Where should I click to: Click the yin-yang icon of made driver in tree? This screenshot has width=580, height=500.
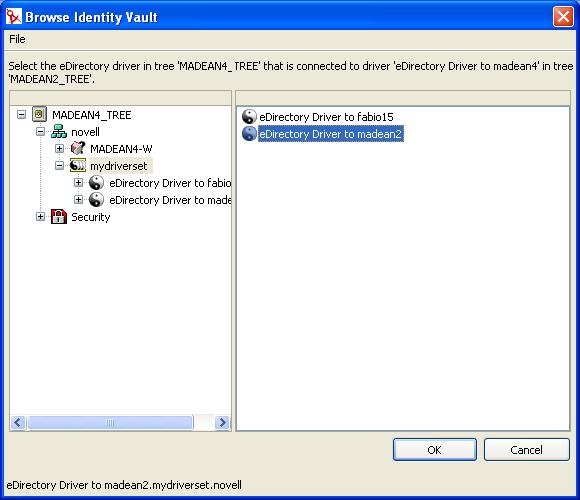pyautogui.click(x=96, y=200)
